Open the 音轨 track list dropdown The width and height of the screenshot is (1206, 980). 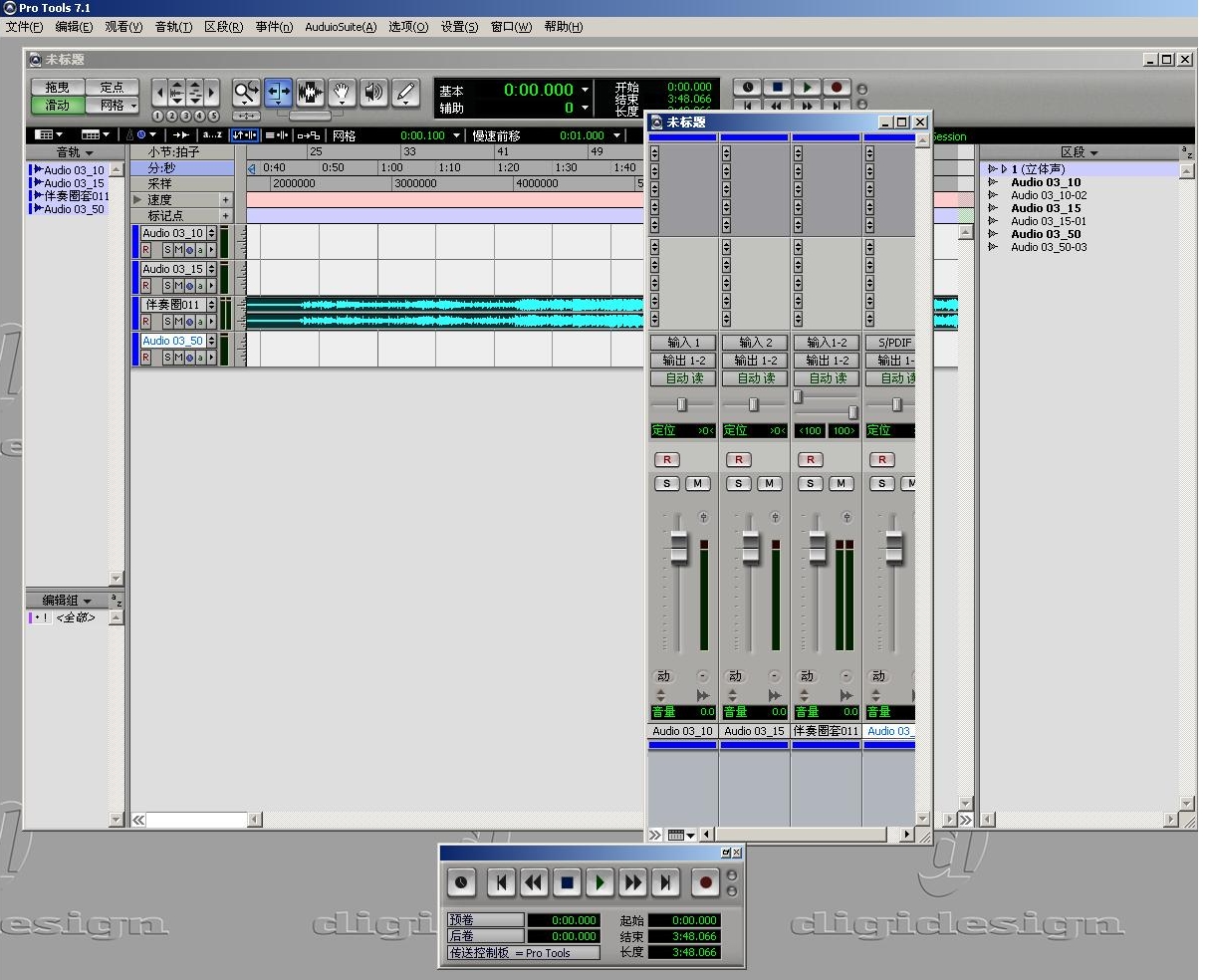click(75, 152)
